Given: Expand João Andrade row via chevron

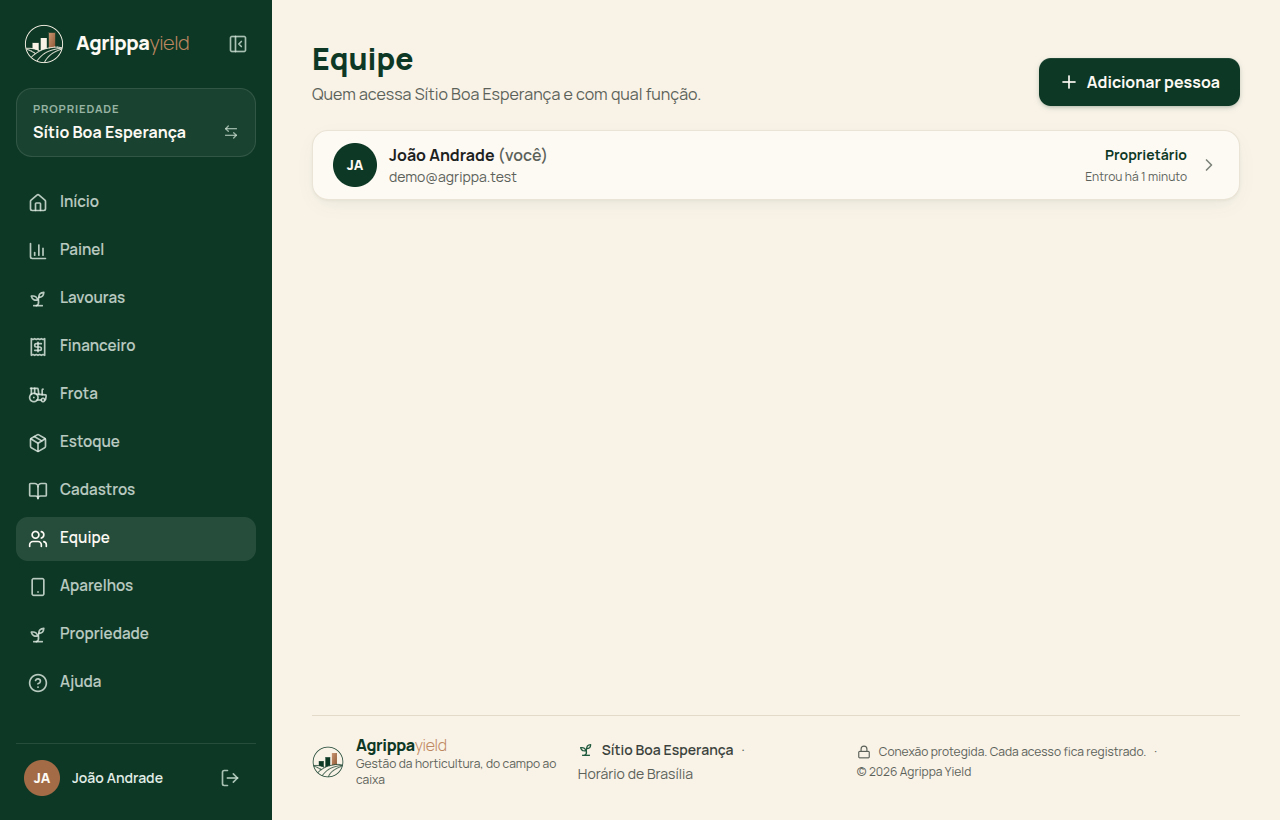Looking at the screenshot, I should click(x=1209, y=165).
